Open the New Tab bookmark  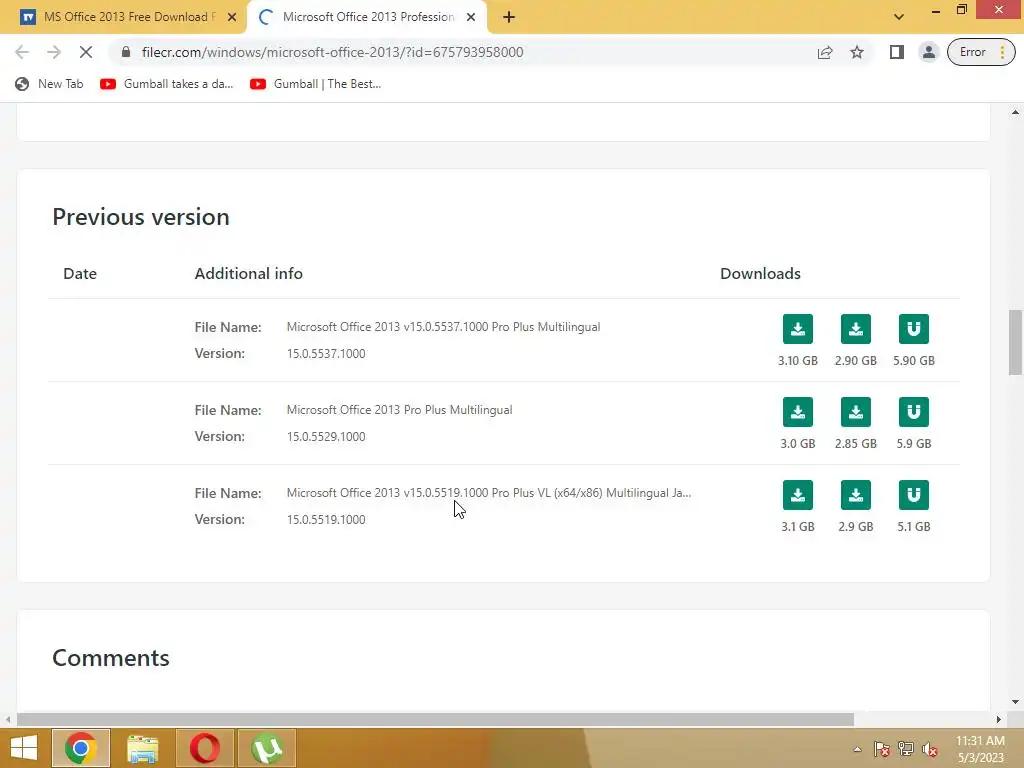pos(50,84)
